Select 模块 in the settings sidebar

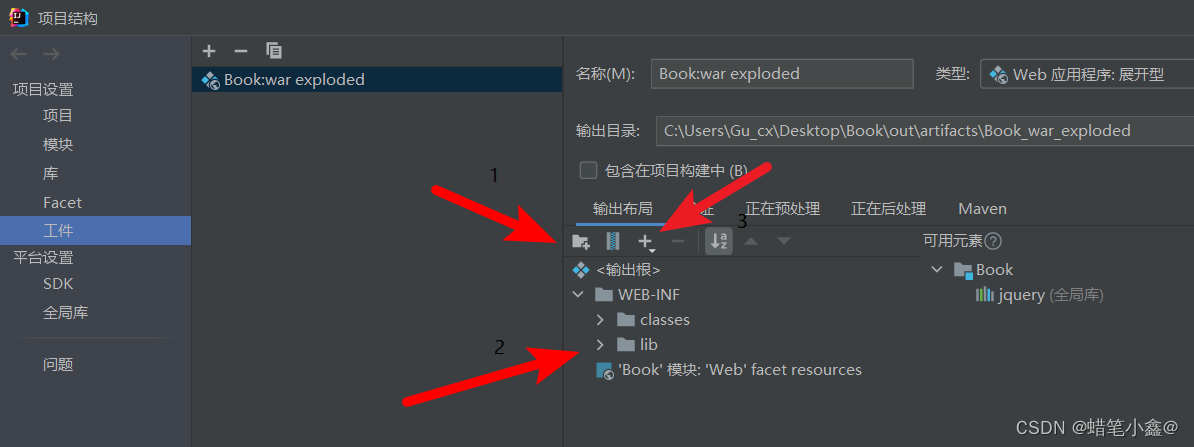[x=58, y=145]
